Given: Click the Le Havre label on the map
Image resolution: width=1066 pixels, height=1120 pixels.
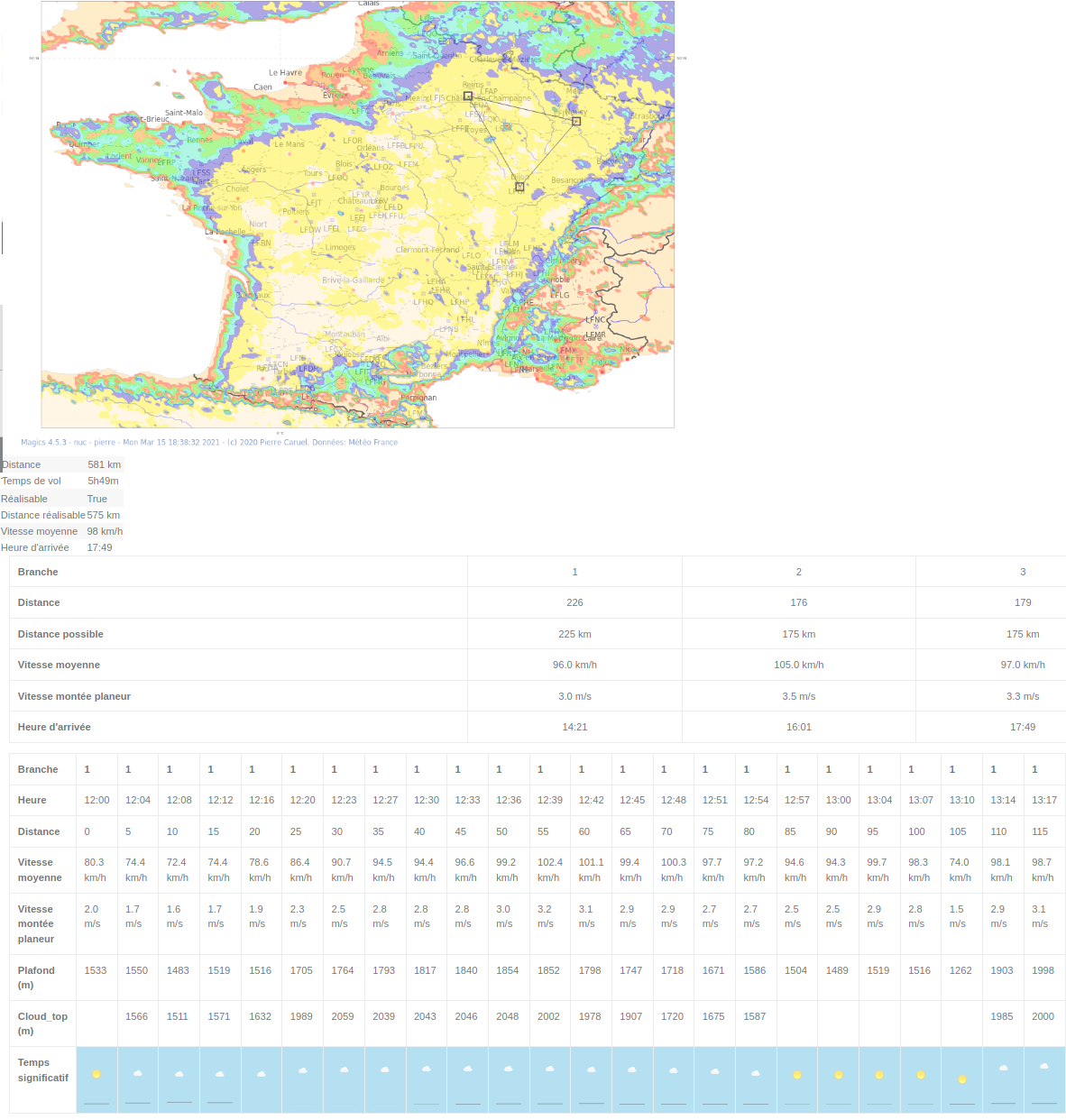Looking at the screenshot, I should [285, 73].
